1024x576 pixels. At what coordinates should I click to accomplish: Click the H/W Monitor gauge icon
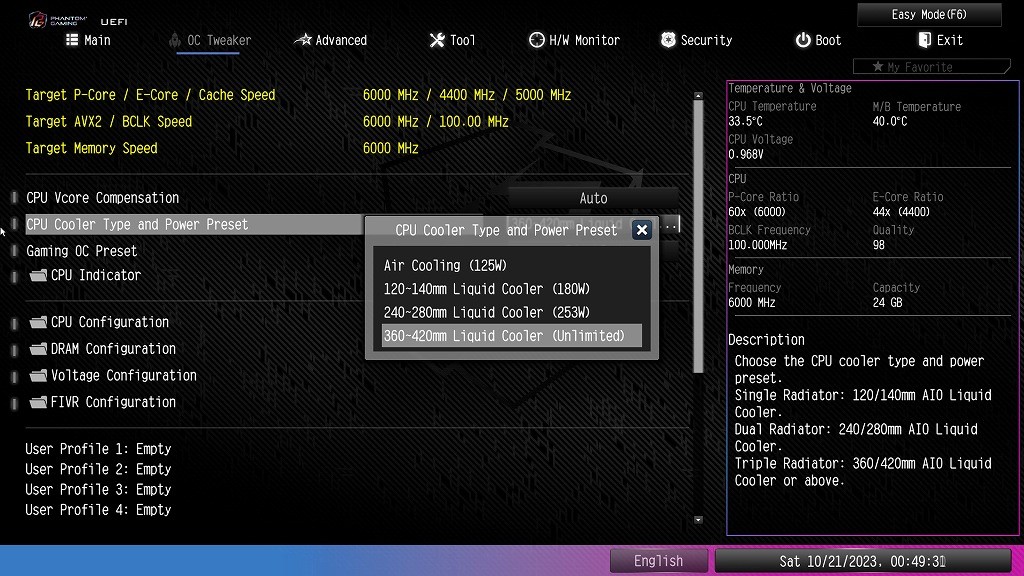point(537,40)
